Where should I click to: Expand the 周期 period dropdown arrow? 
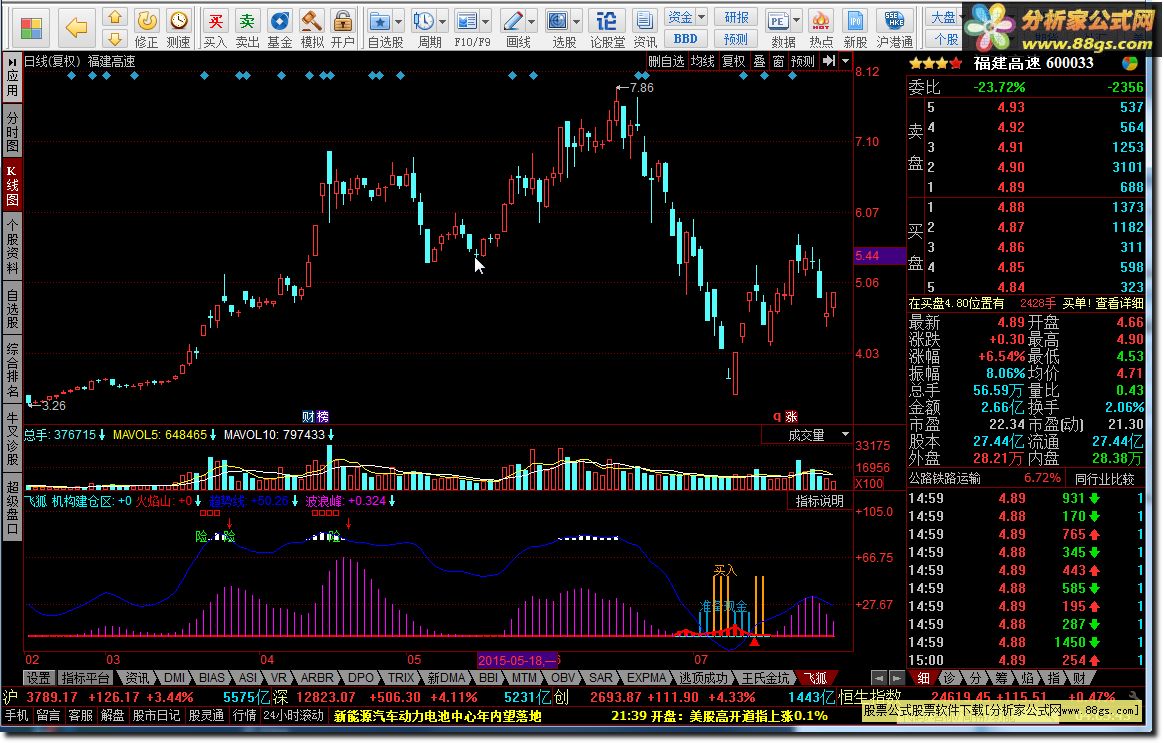point(443,21)
